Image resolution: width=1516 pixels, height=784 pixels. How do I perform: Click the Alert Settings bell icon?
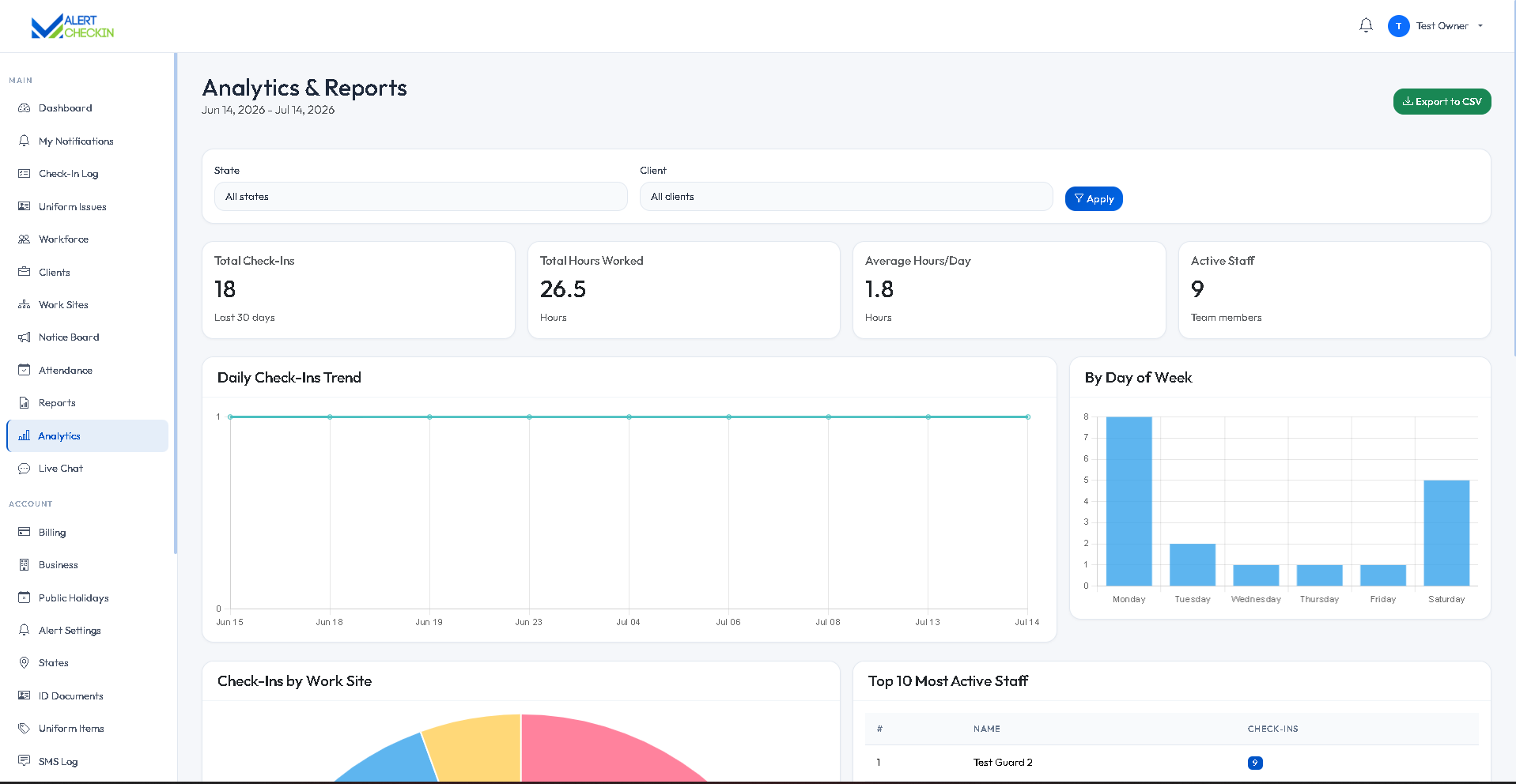pyautogui.click(x=25, y=630)
